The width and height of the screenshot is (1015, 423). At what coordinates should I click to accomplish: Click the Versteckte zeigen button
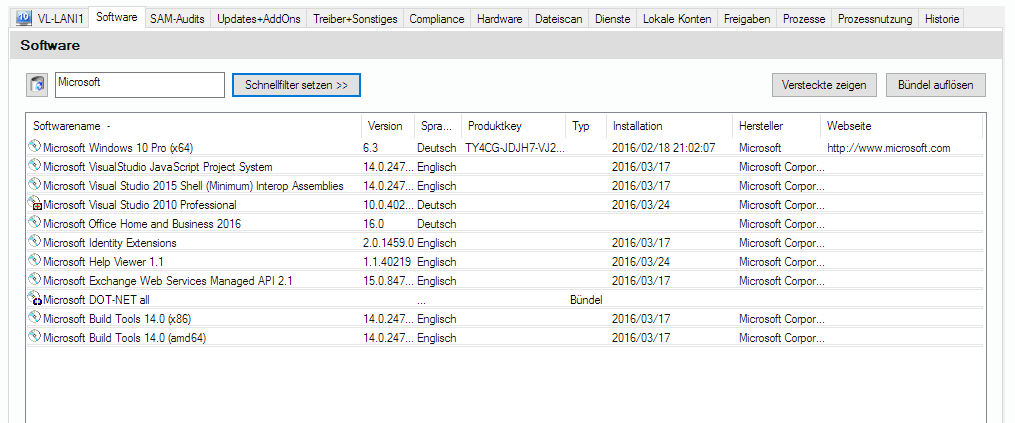click(x=824, y=85)
